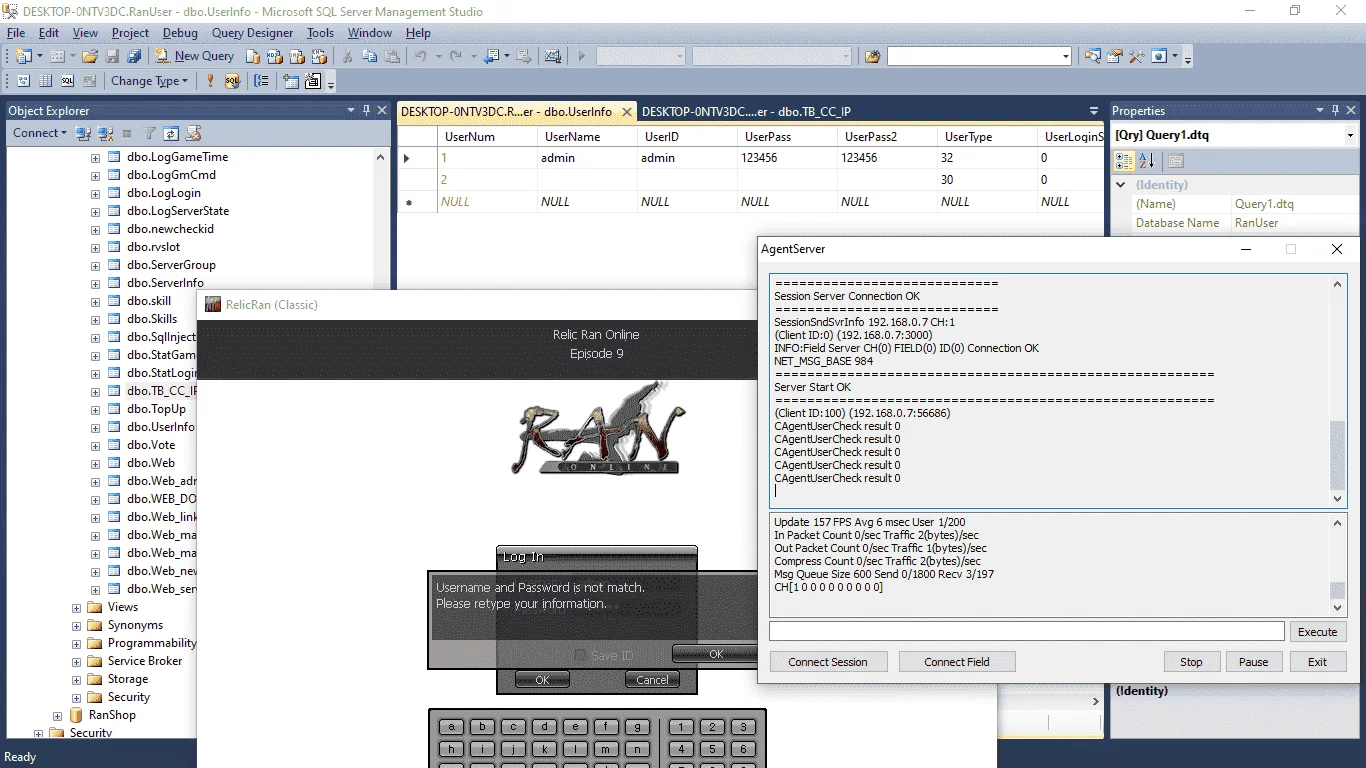Click the AgentServer log vertical scrollbar
The width and height of the screenshot is (1366, 768).
(x=1338, y=392)
